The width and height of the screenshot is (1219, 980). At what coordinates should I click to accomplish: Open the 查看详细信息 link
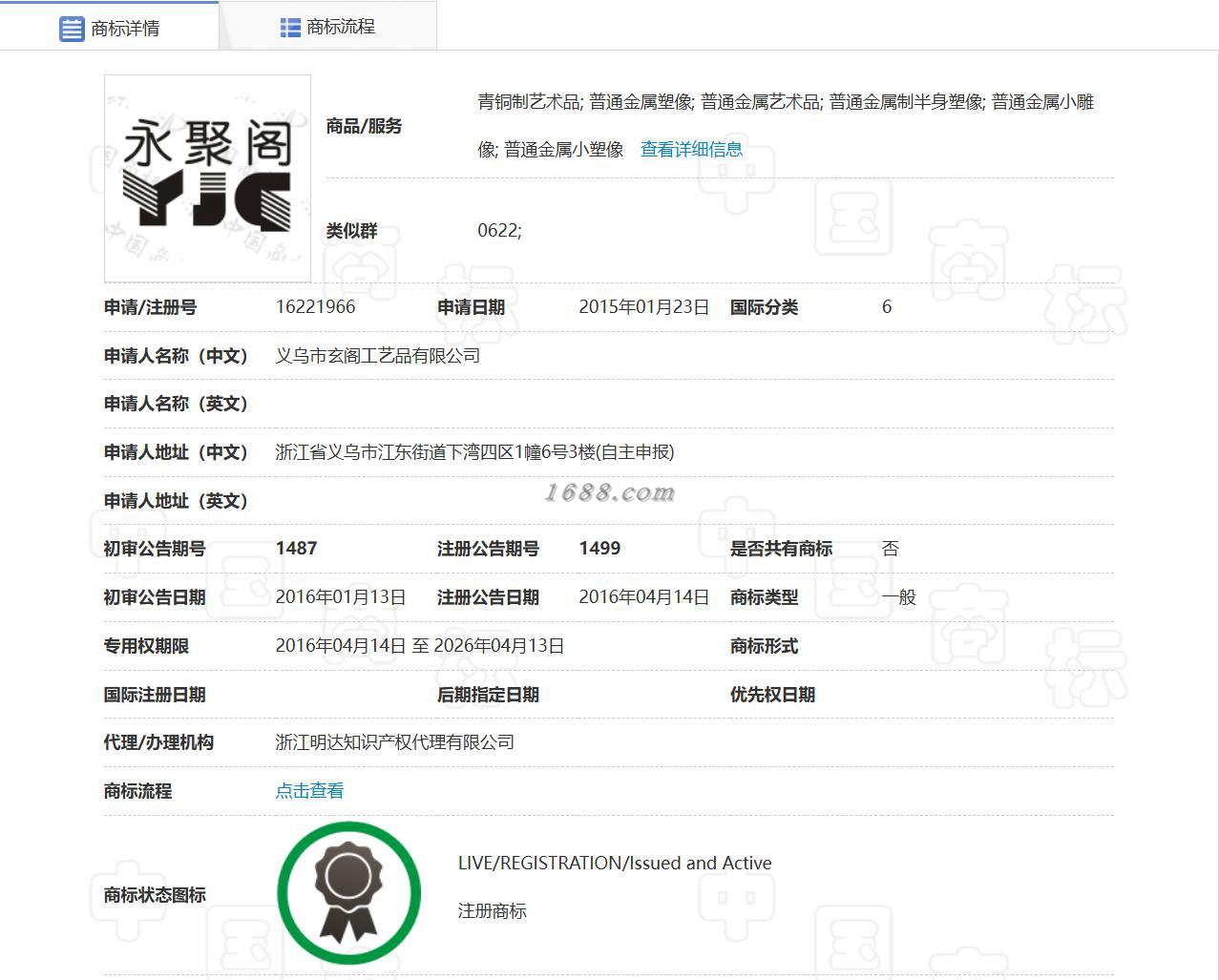coord(691,149)
